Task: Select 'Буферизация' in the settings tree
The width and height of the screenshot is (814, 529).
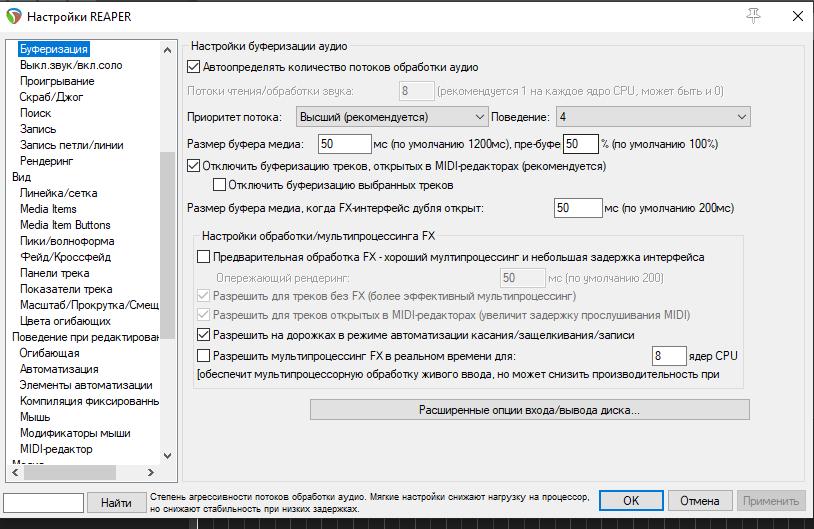Action: [x=53, y=49]
